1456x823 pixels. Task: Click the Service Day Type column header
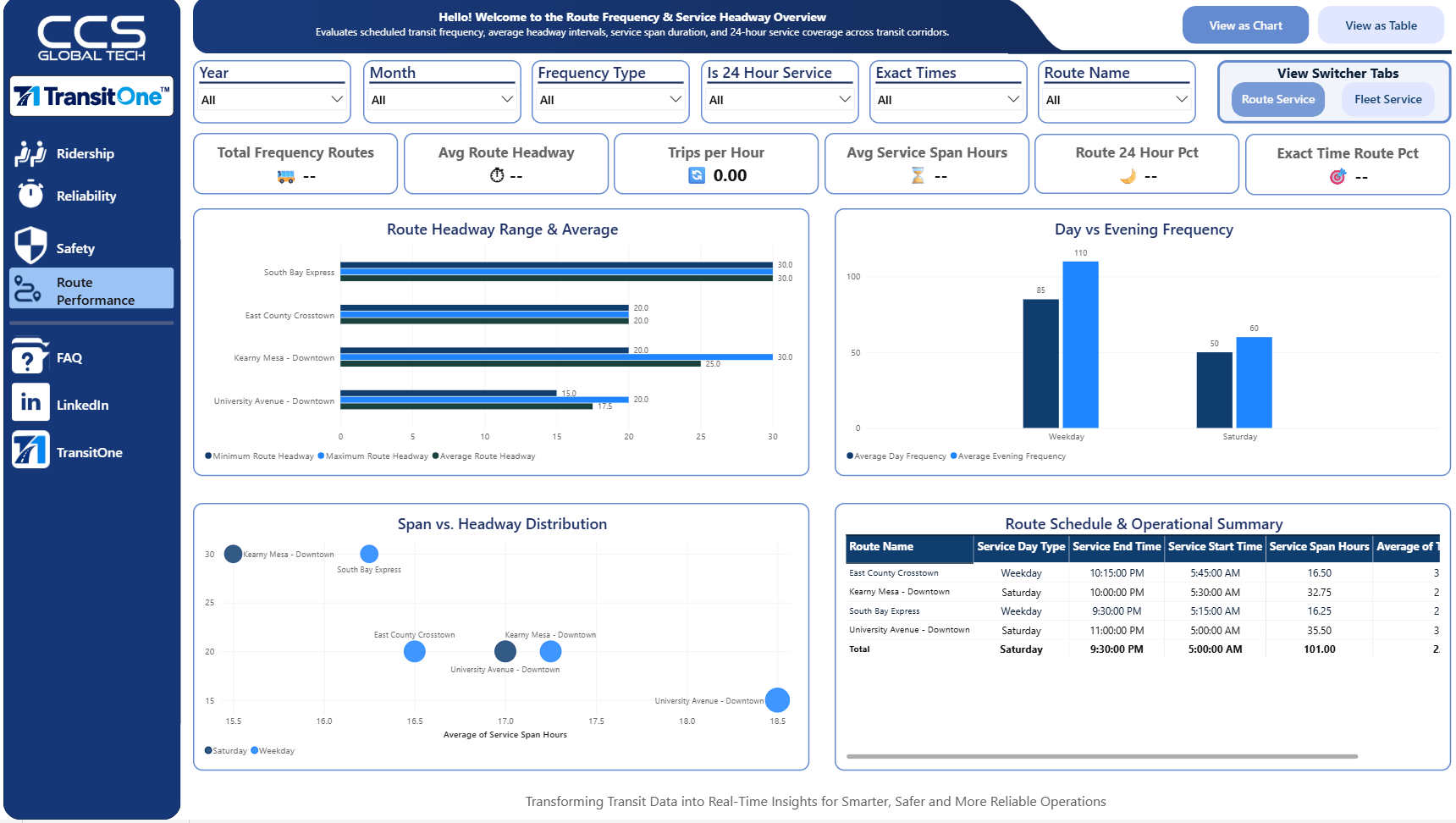coord(1021,547)
